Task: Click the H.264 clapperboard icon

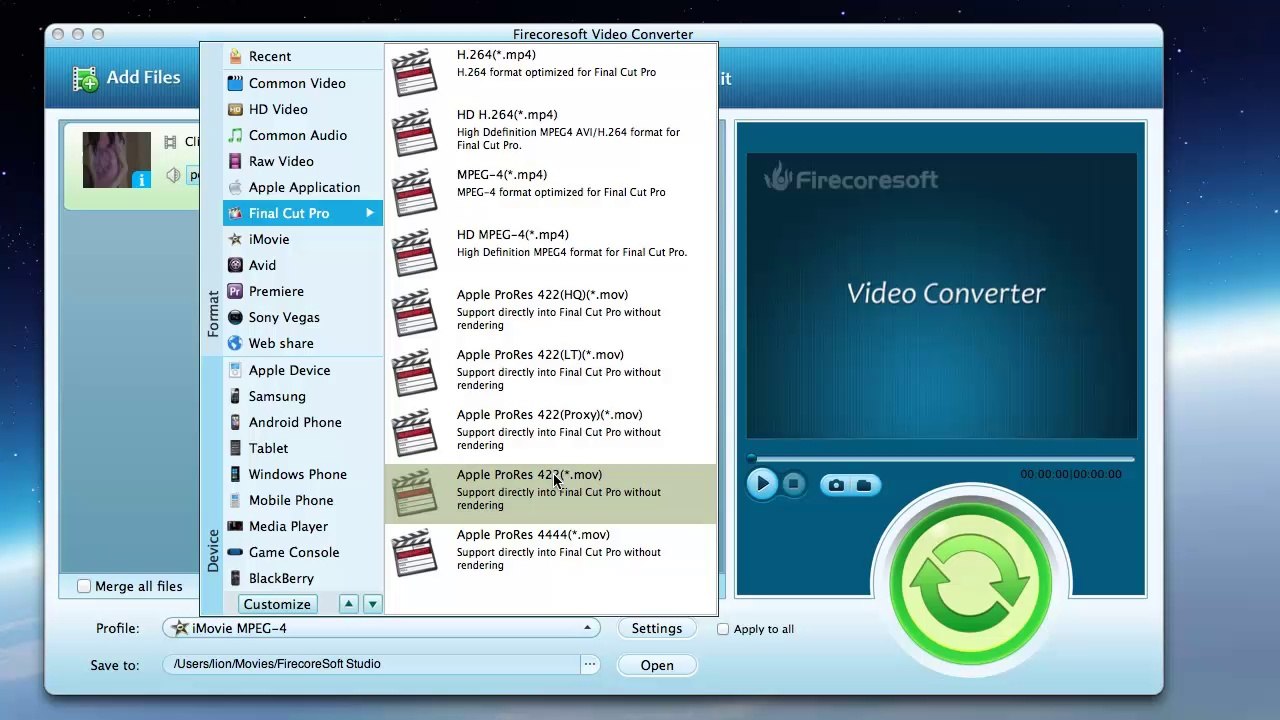Action: point(415,72)
